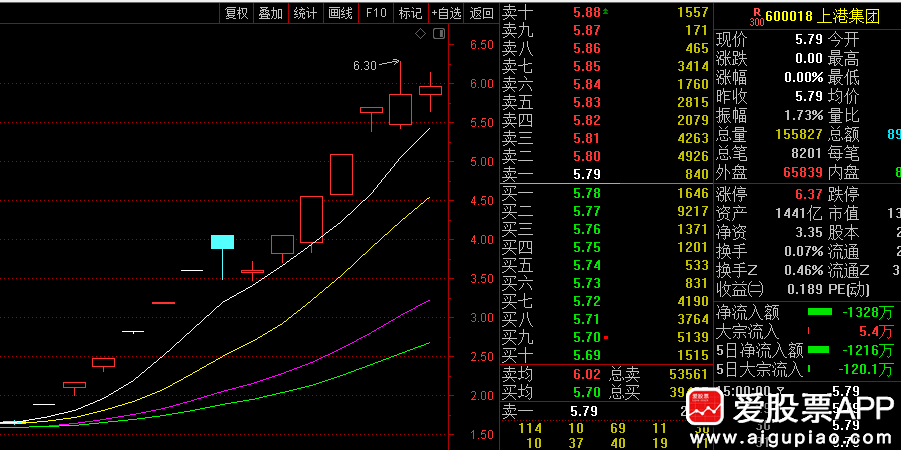Screen dimensions: 901x450
Task: Toggle the side panel layout icon
Action: [x=439, y=33]
